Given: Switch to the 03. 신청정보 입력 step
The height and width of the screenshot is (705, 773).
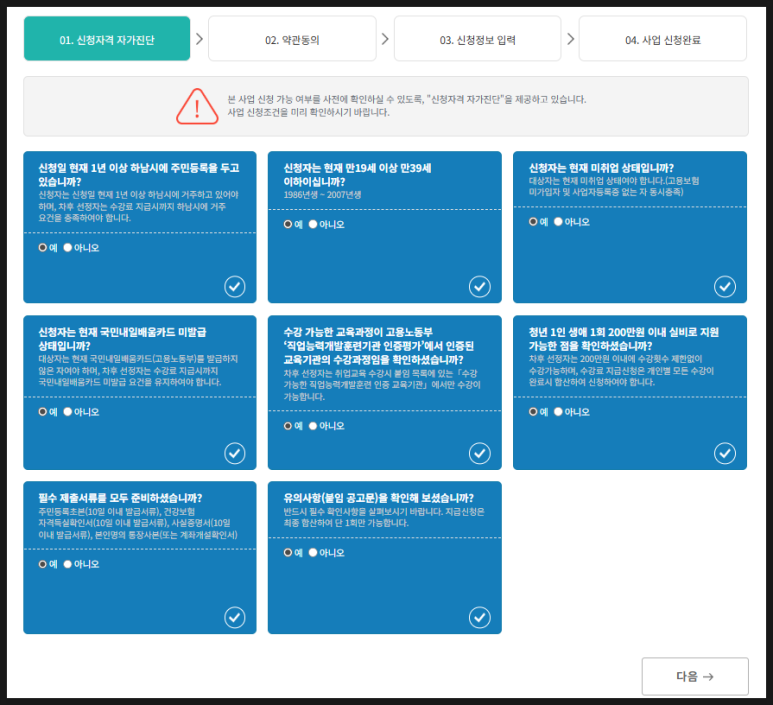Looking at the screenshot, I should (x=477, y=39).
